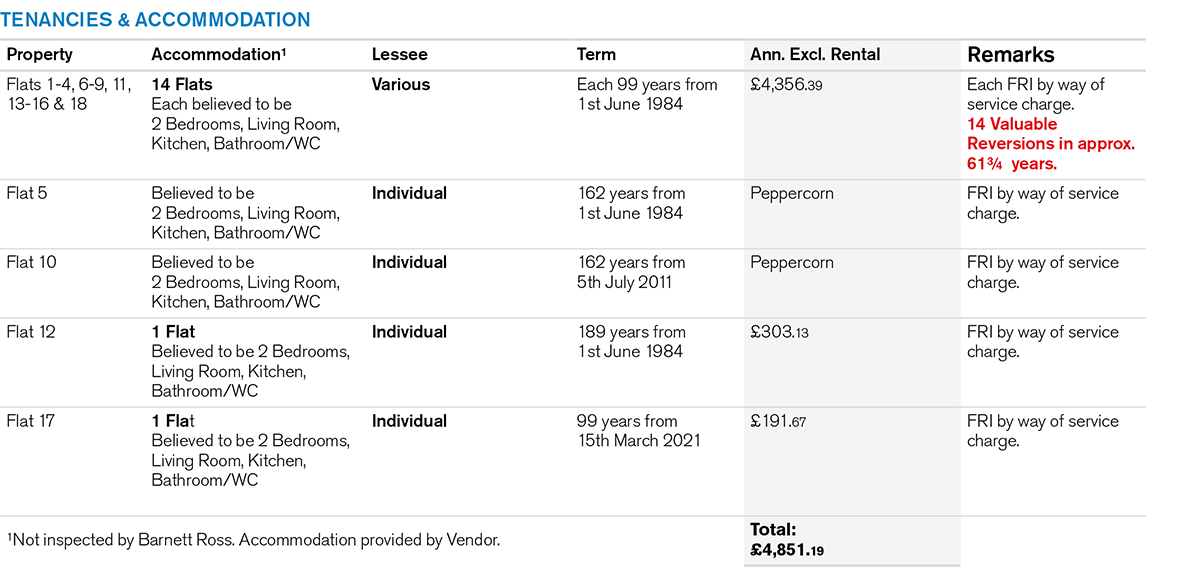This screenshot has height=575, width=1200.
Task: Select the Lessee column header
Action: pos(399,55)
